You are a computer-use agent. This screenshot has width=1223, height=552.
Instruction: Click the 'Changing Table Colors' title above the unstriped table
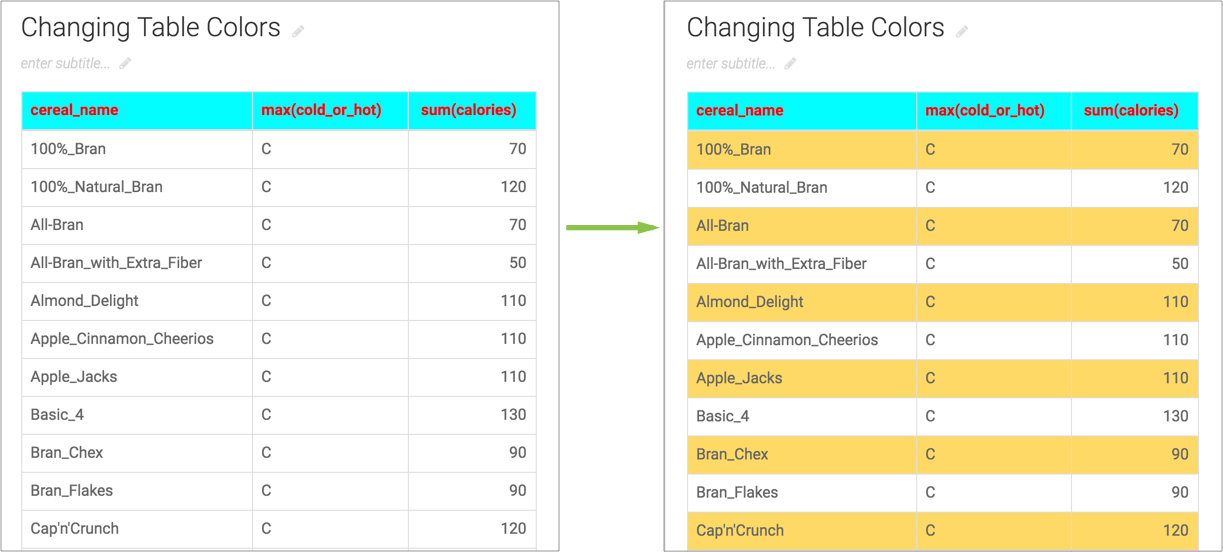[x=151, y=28]
